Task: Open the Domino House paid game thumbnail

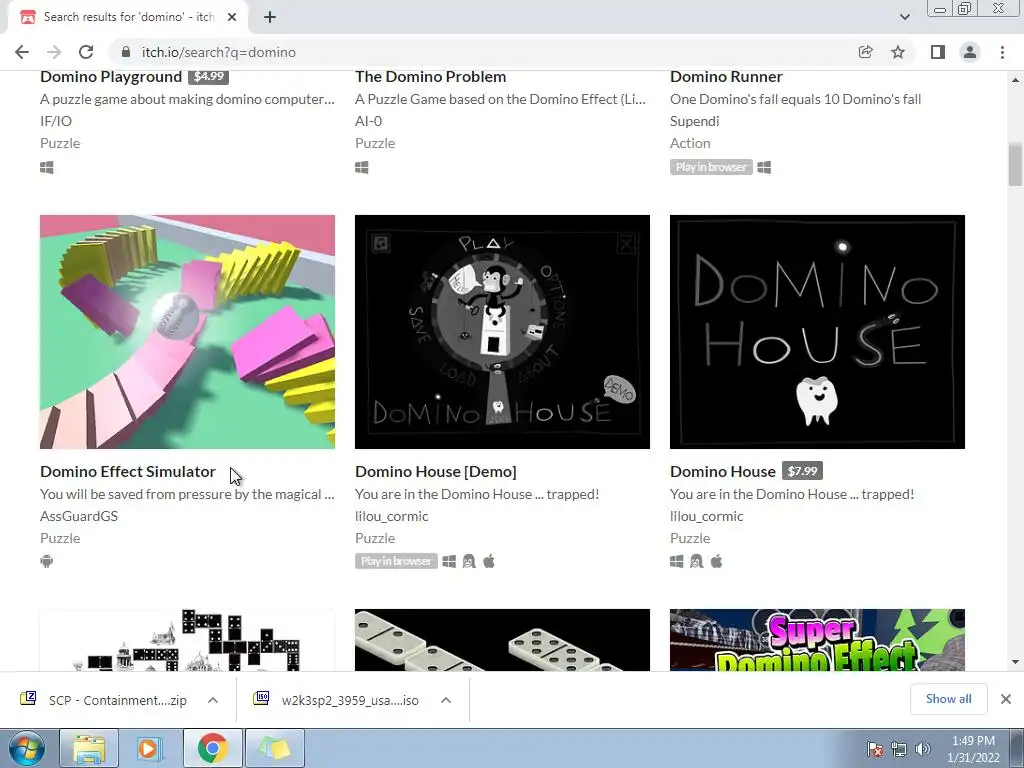Action: 817,332
